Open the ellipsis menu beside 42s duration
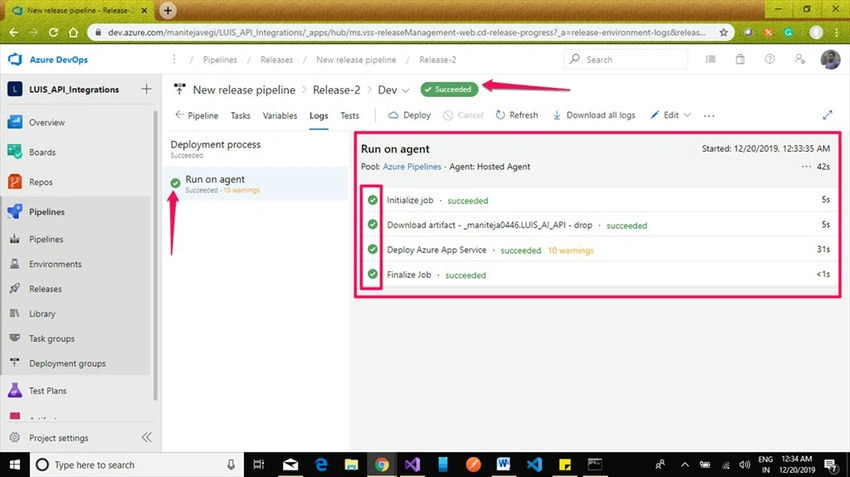Screen dimensions: 850x477 point(806,166)
